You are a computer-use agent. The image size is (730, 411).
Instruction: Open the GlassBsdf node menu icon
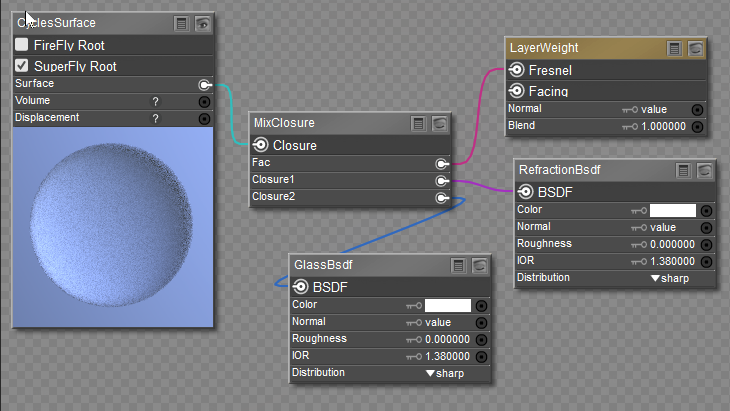click(458, 266)
